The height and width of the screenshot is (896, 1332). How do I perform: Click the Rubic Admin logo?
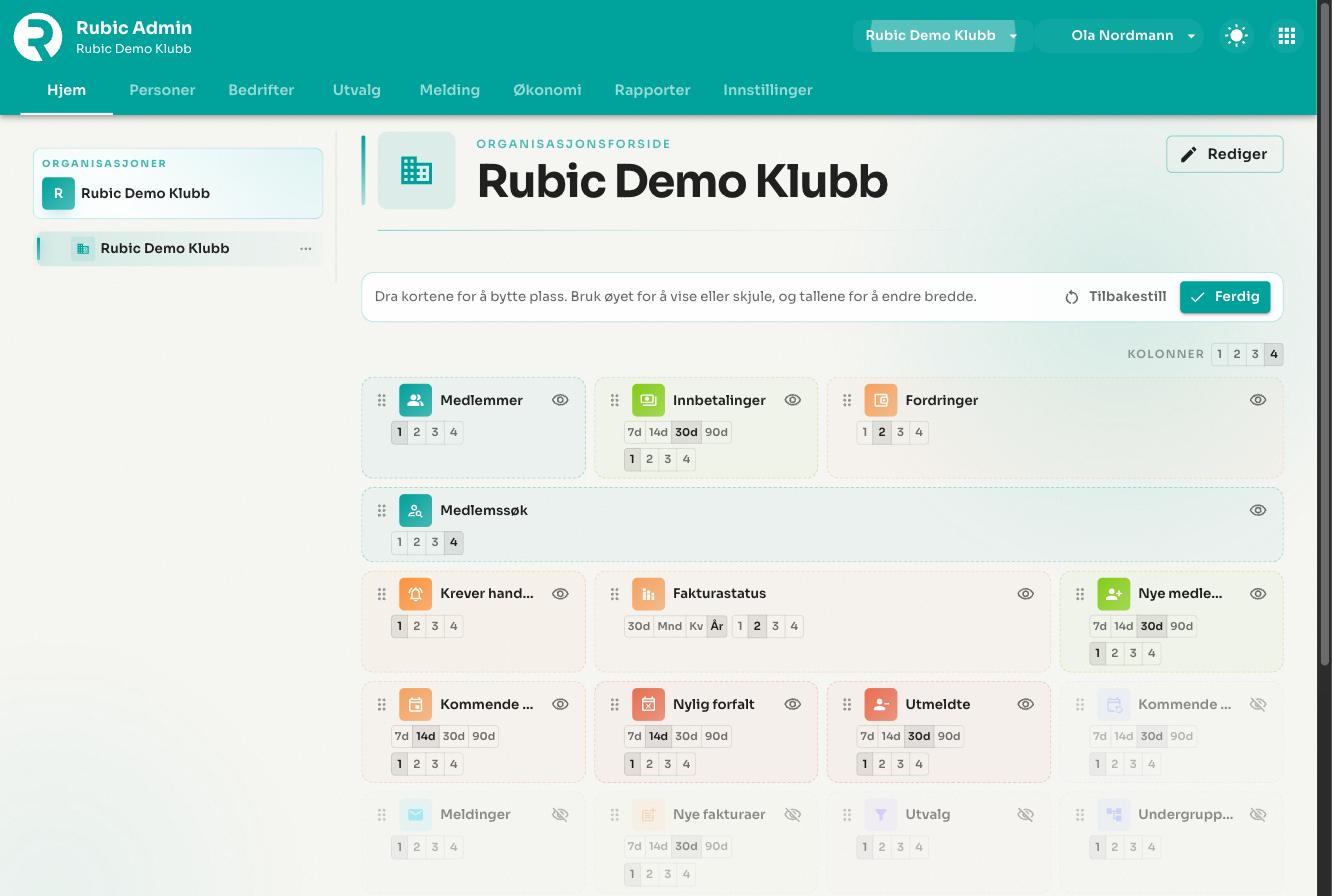click(x=38, y=37)
